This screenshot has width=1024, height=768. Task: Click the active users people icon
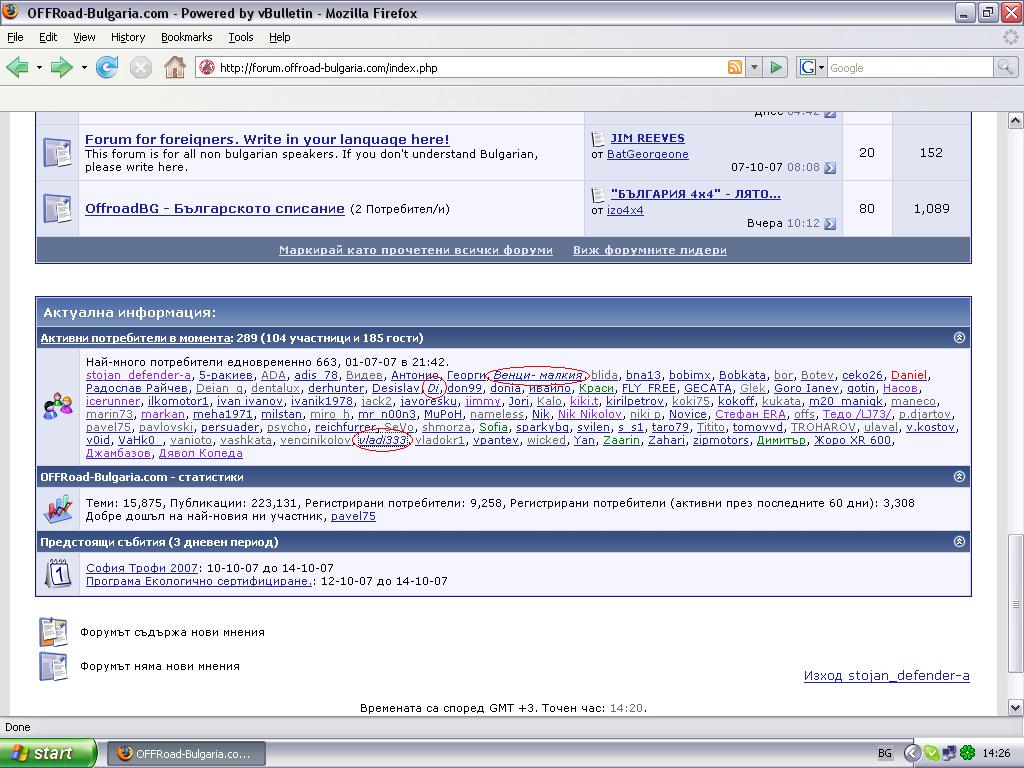pos(57,405)
